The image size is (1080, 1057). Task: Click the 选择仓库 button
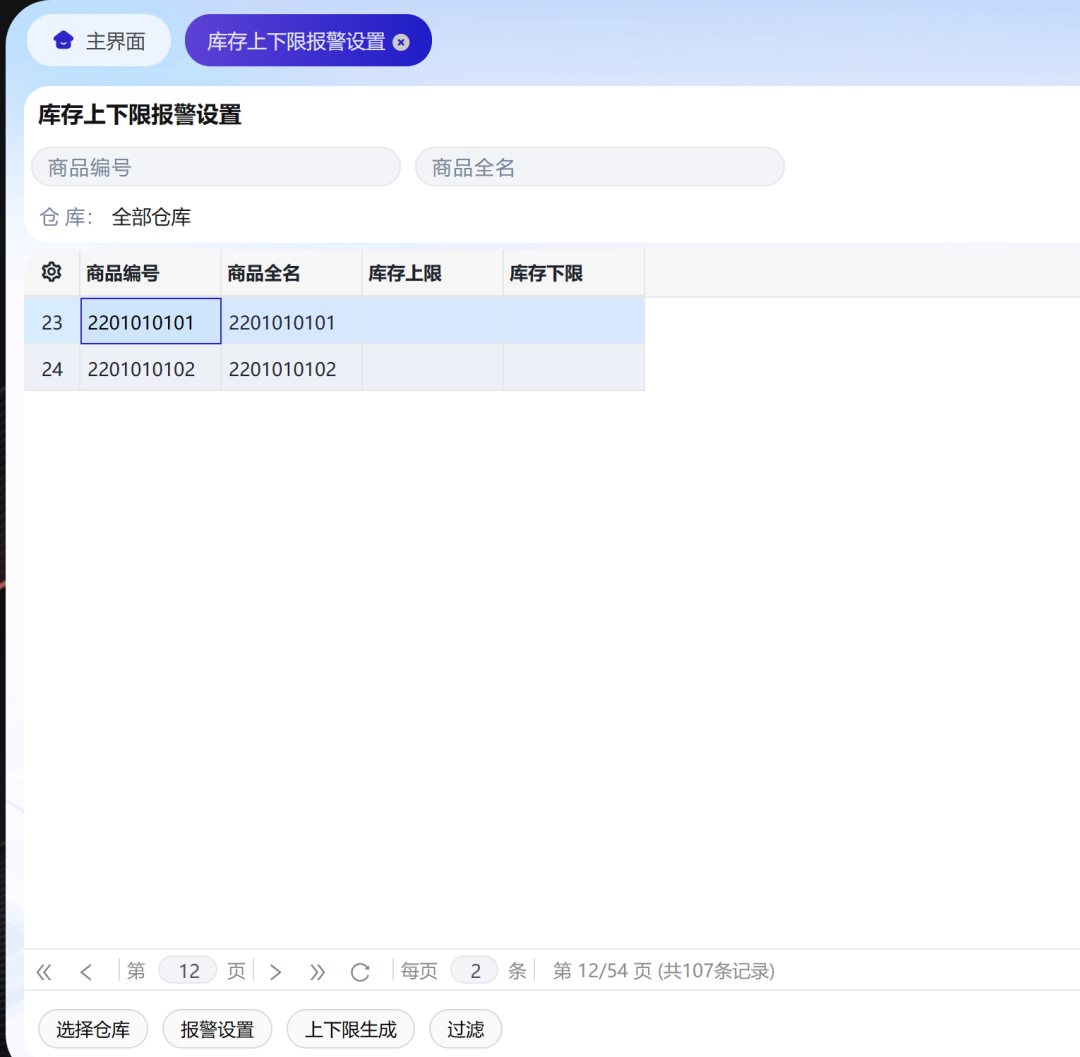tap(93, 1029)
